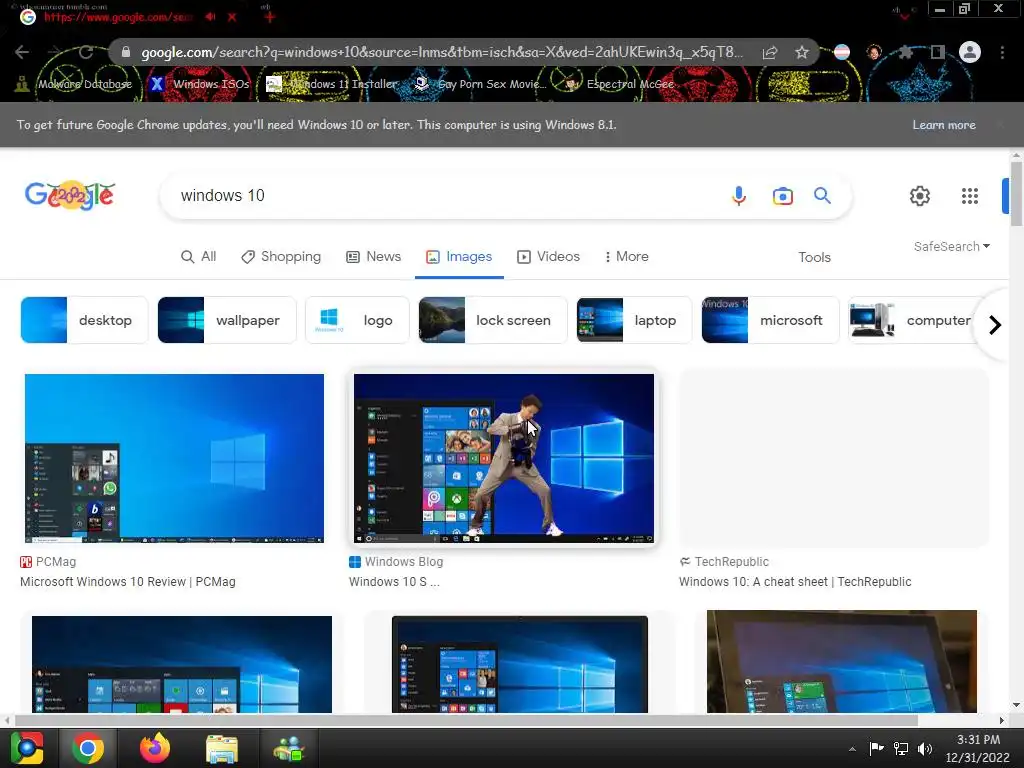The width and height of the screenshot is (1024, 768).
Task: Open the Tools button
Action: (x=814, y=257)
